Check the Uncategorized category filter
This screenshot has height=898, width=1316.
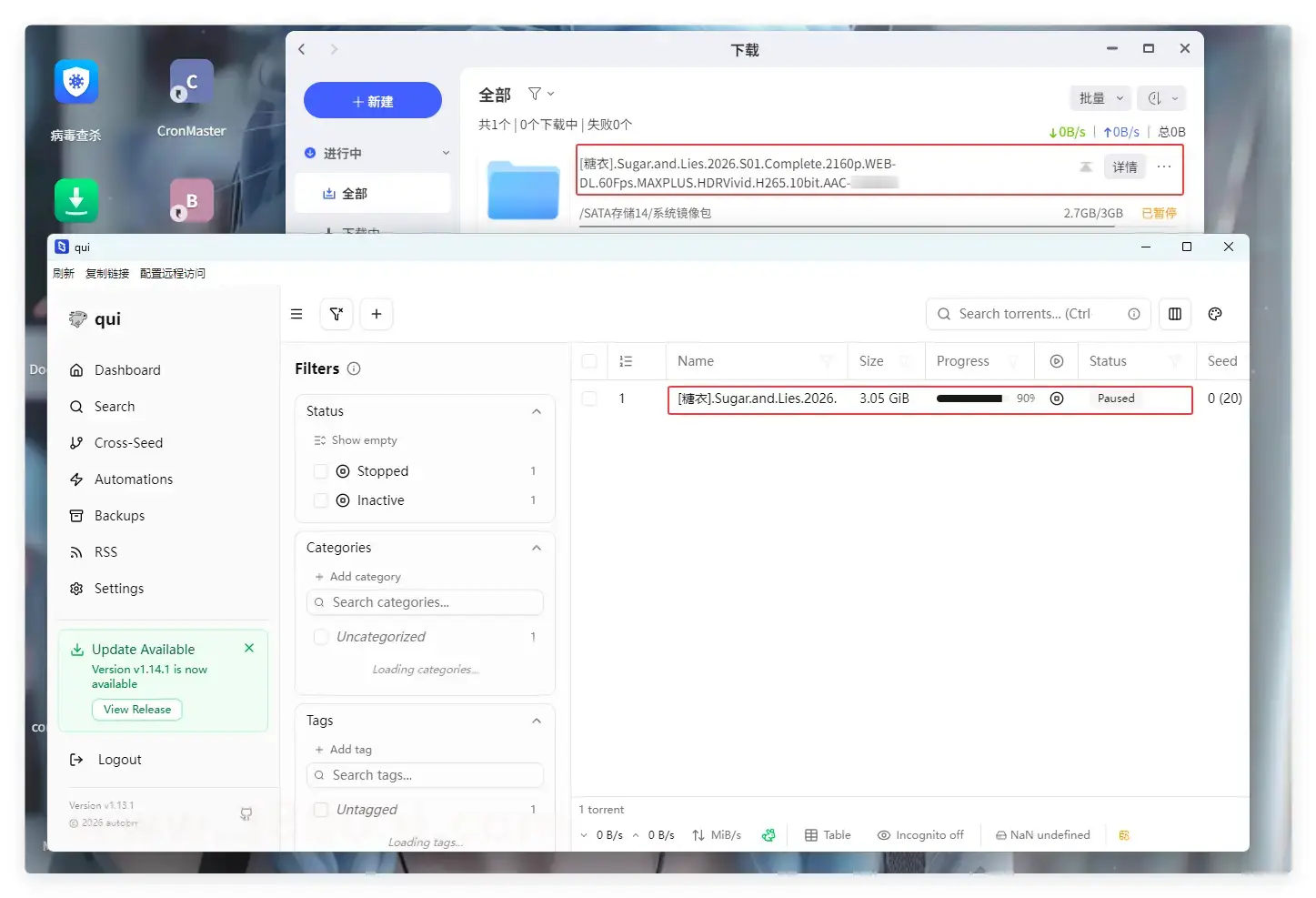(x=320, y=636)
